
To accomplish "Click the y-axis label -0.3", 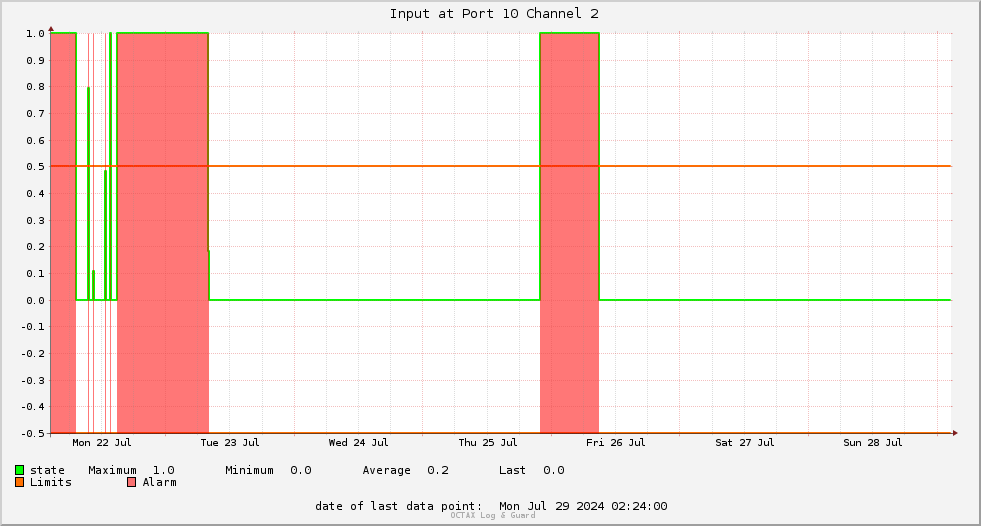I will [x=33, y=380].
